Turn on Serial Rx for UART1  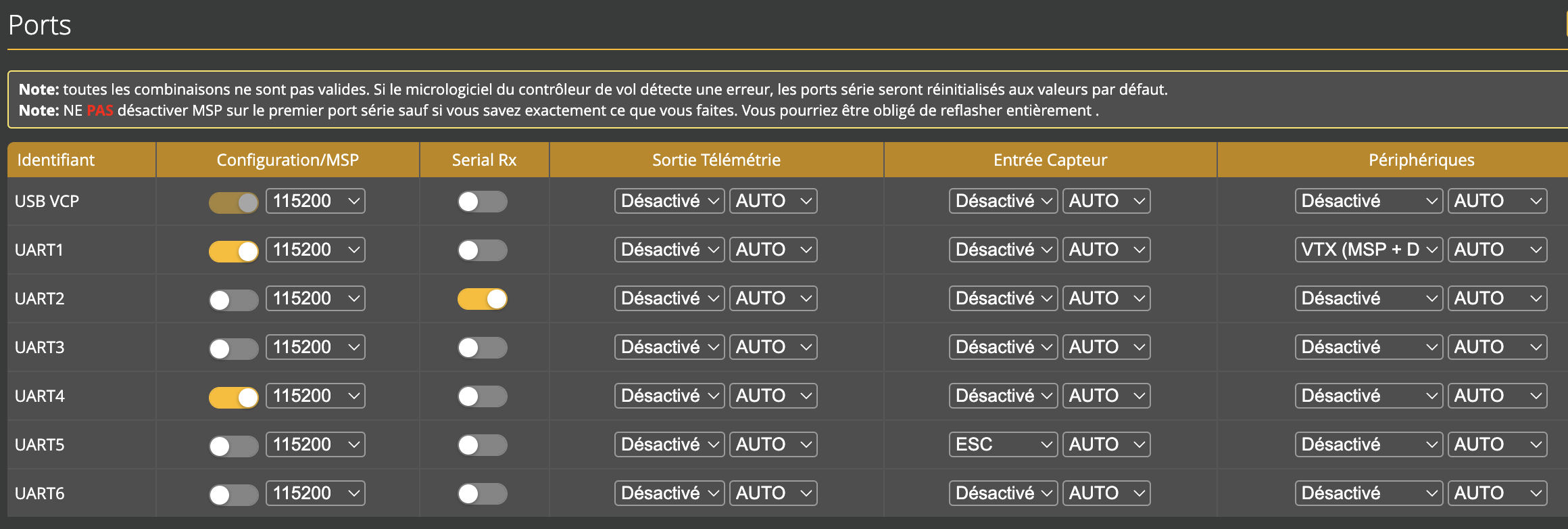coord(482,250)
